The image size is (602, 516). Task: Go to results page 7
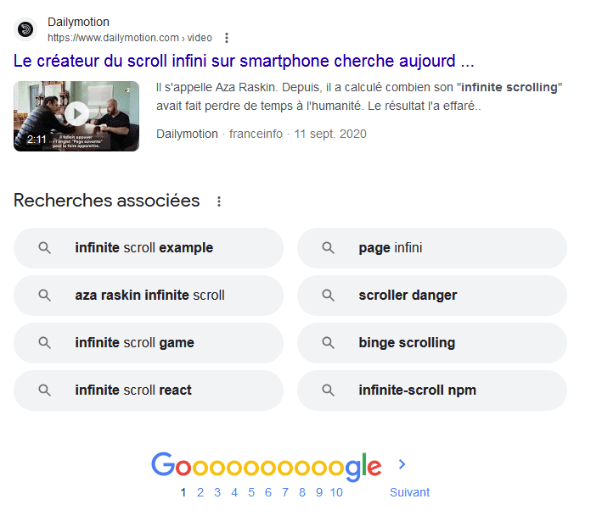(x=285, y=492)
